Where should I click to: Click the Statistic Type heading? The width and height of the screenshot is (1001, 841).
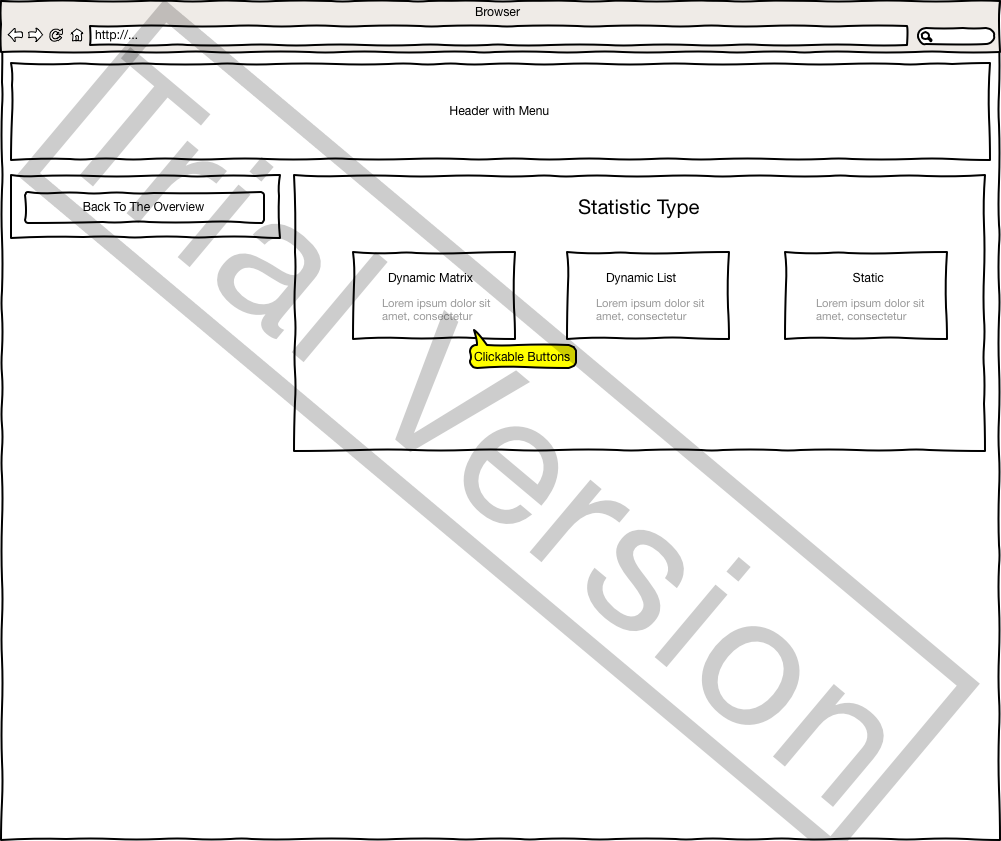[638, 208]
